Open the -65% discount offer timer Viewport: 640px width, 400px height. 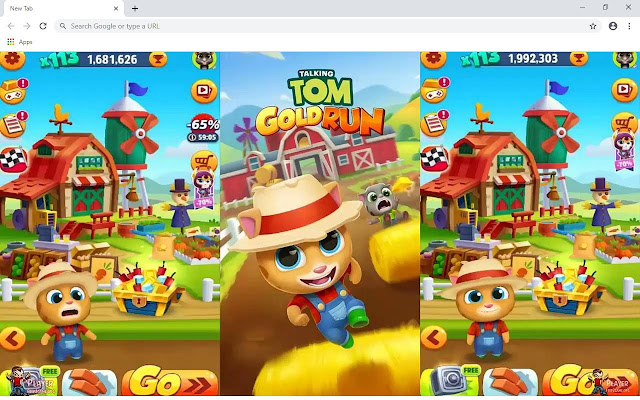pos(203,129)
